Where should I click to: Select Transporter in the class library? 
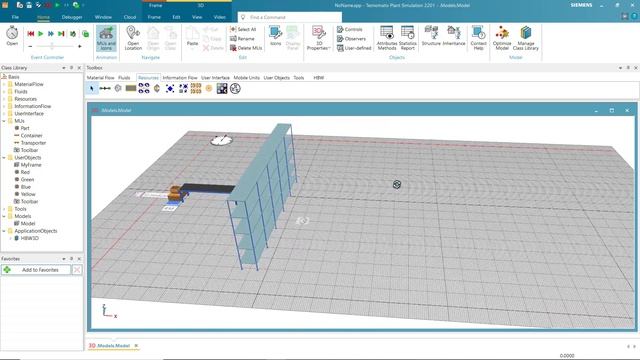point(33,143)
